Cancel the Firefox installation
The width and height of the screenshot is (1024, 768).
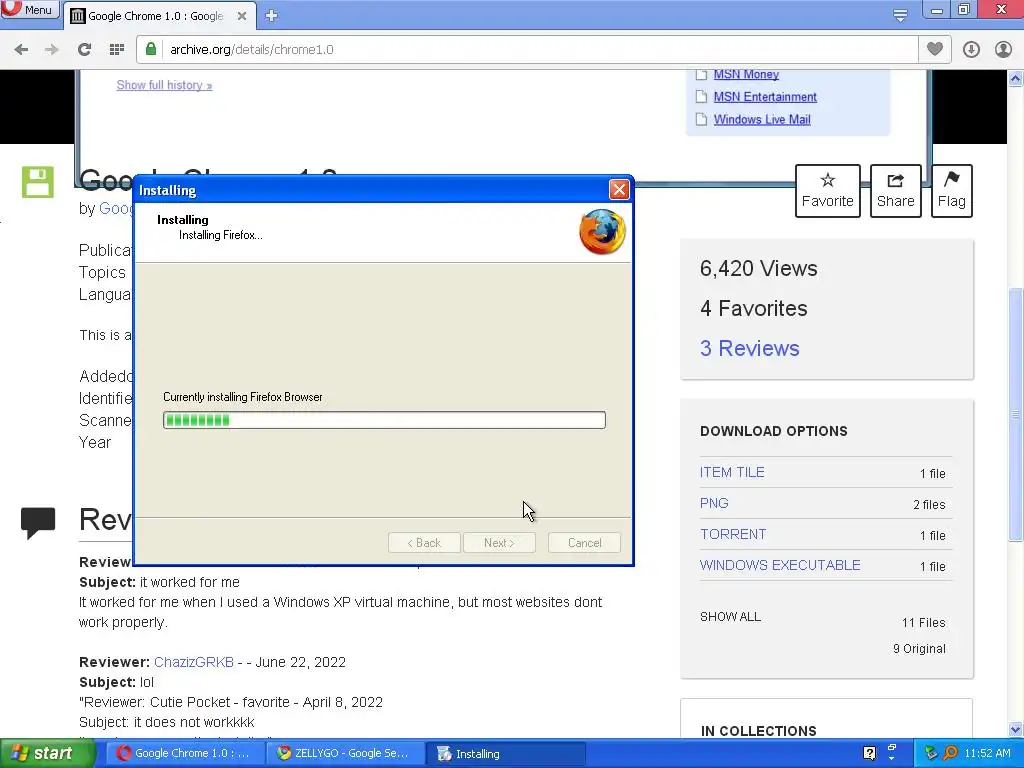(x=584, y=543)
